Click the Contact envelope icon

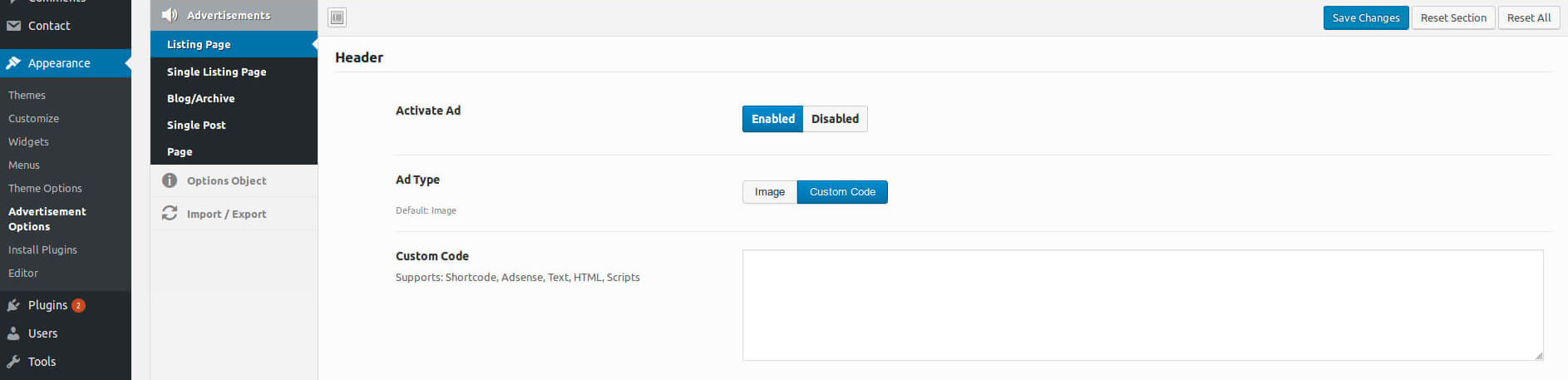(13, 26)
